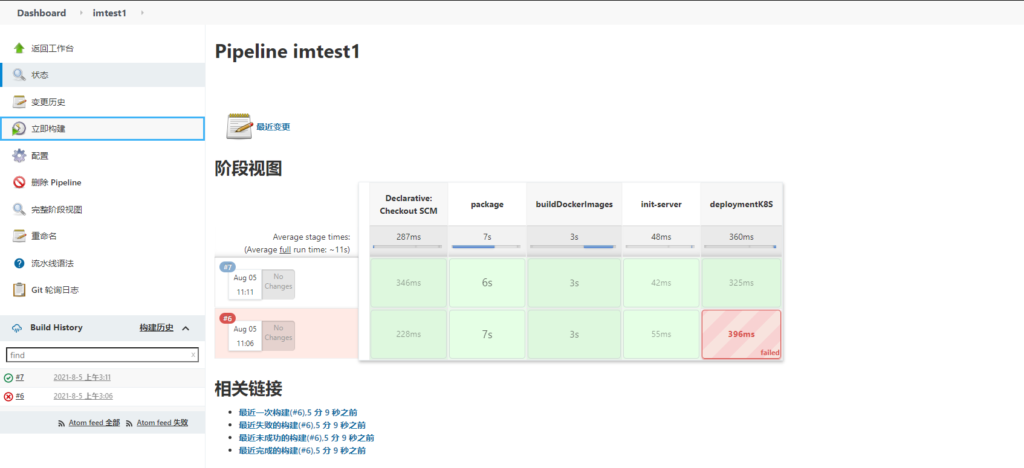Click the red 删除 Pipeline prohibit icon
This screenshot has height=468, width=1024.
19,183
